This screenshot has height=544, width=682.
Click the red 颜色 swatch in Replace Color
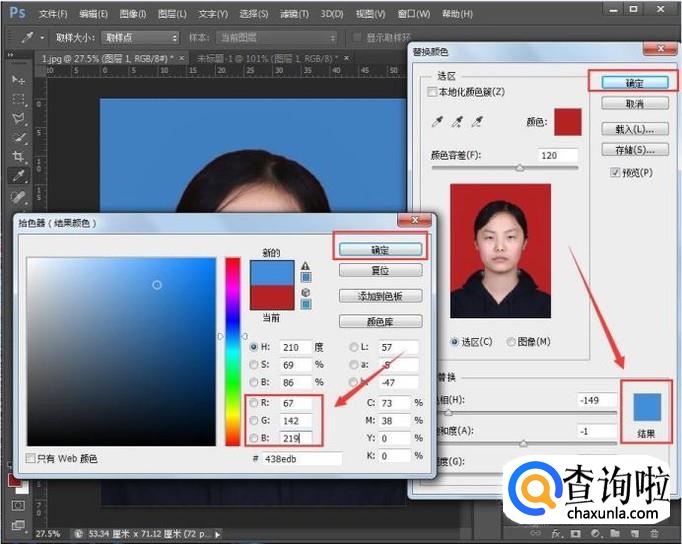(x=568, y=122)
